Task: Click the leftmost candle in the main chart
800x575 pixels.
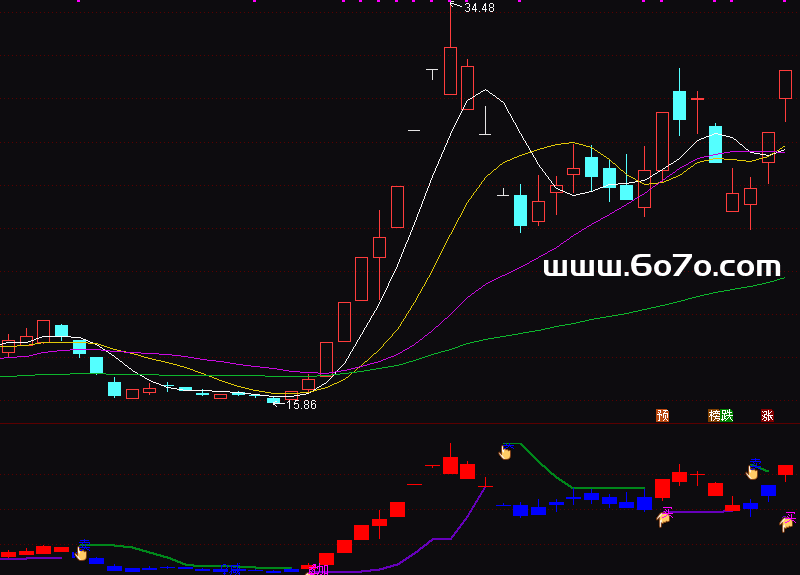Action: coord(8,347)
